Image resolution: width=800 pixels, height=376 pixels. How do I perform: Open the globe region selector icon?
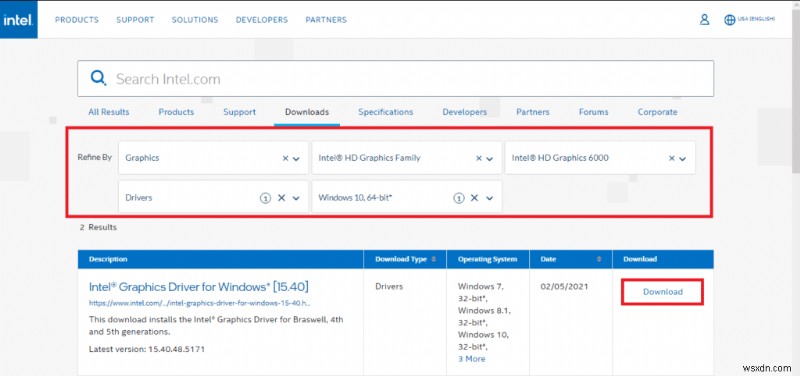(x=730, y=19)
